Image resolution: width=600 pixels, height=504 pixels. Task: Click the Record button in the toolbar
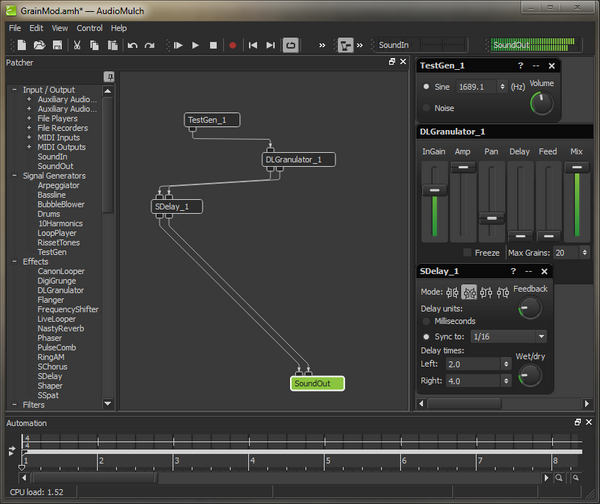click(233, 45)
